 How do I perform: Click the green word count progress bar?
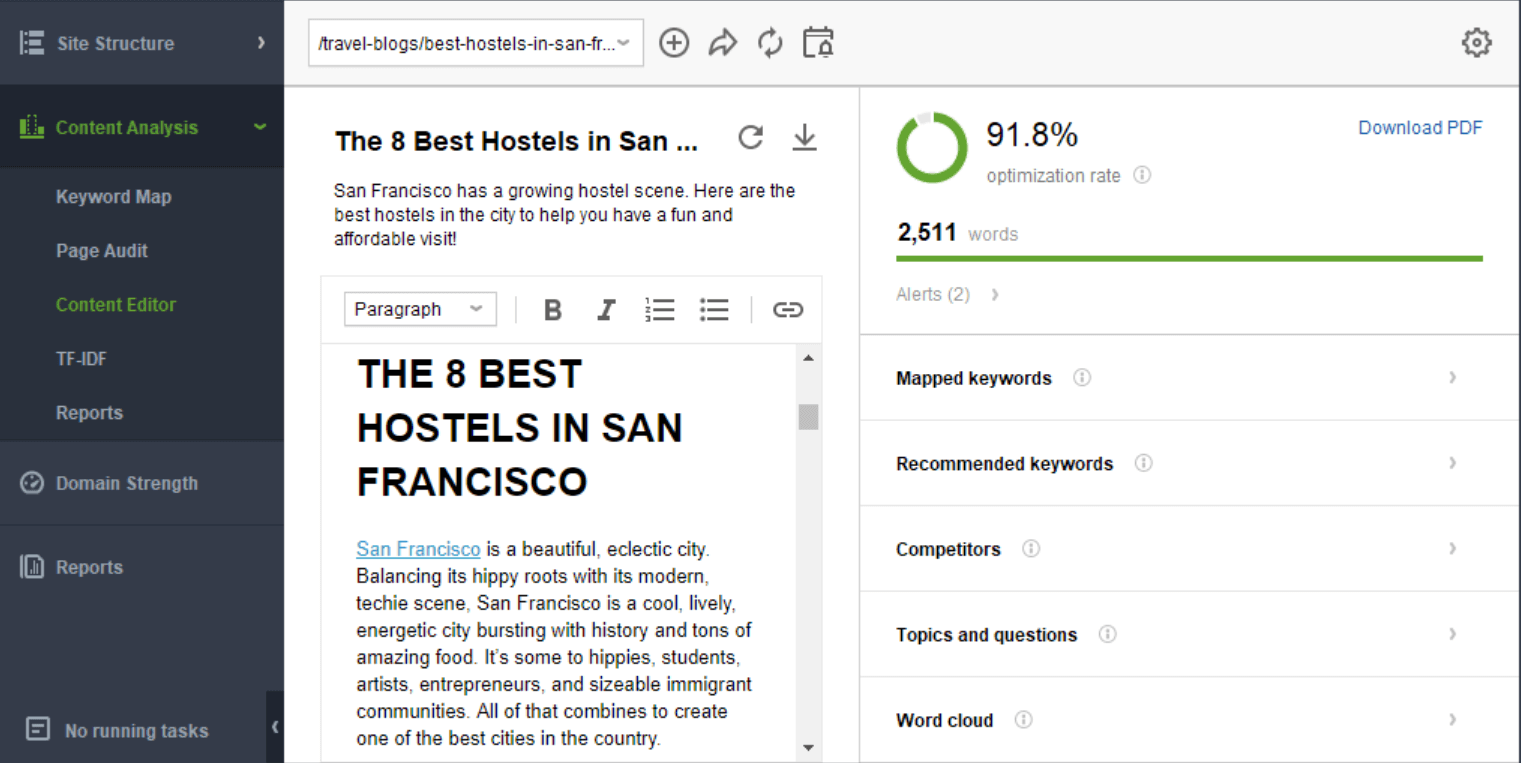1189,258
